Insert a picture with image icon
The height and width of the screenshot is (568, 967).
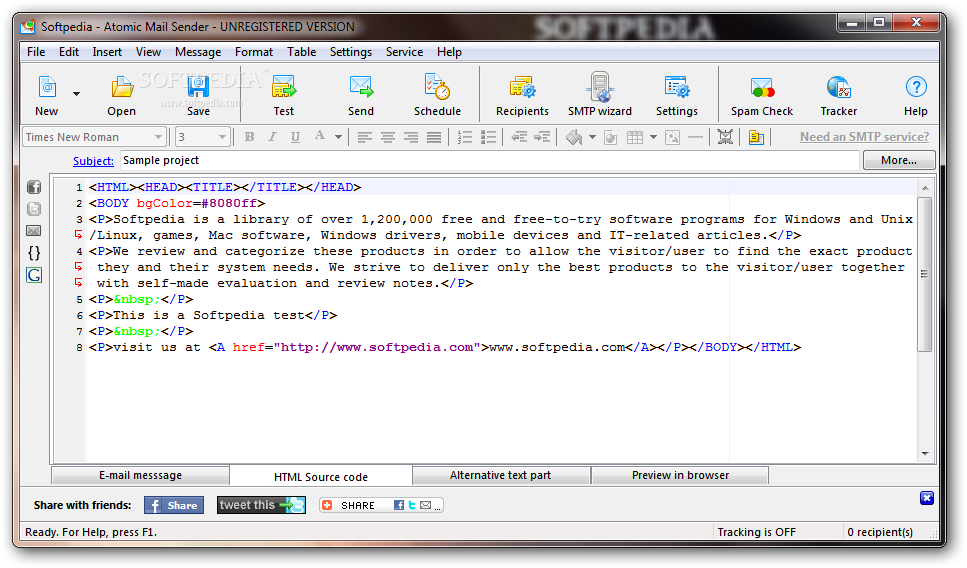[x=672, y=137]
